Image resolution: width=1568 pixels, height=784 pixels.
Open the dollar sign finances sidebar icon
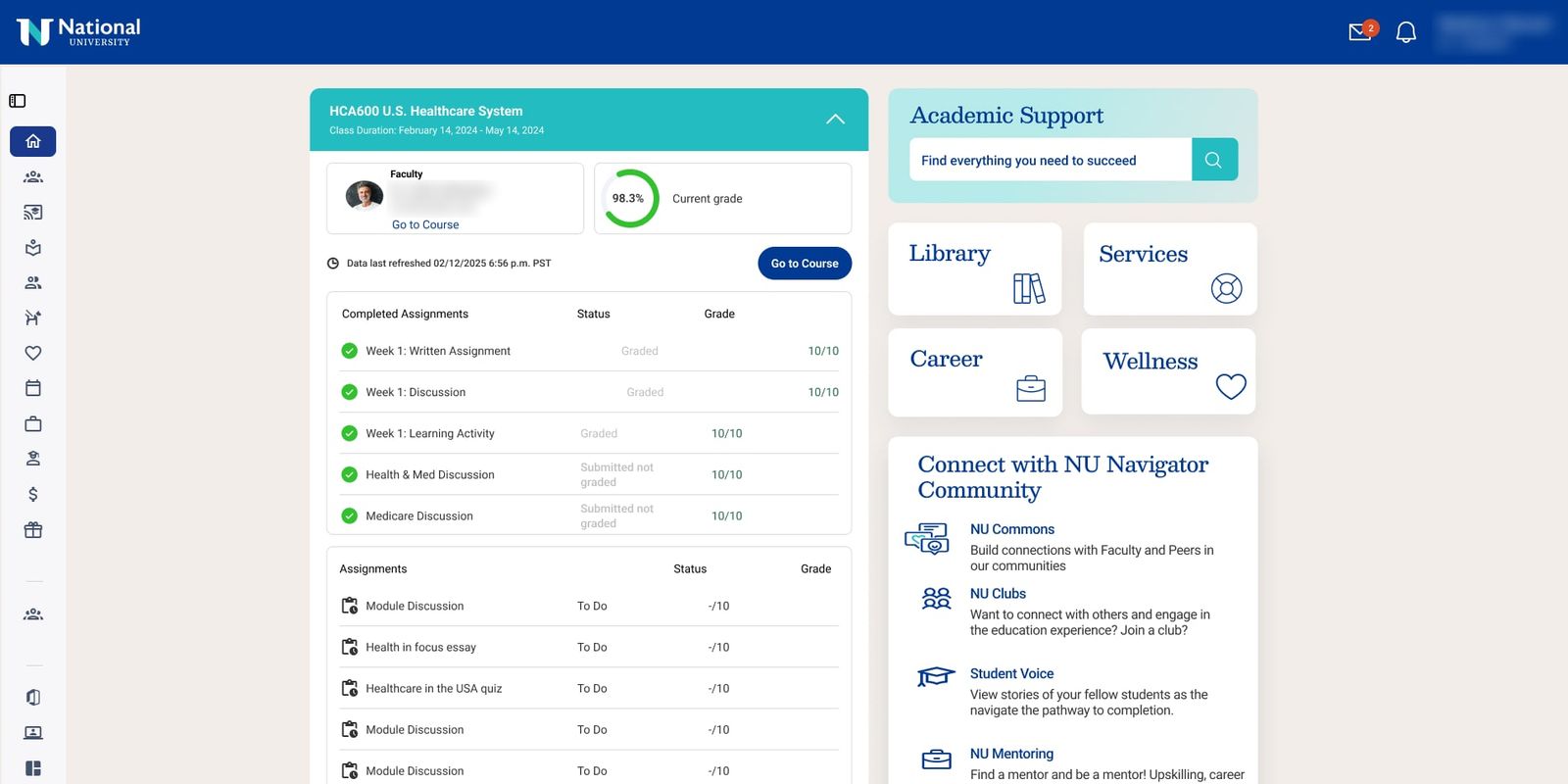click(x=33, y=495)
